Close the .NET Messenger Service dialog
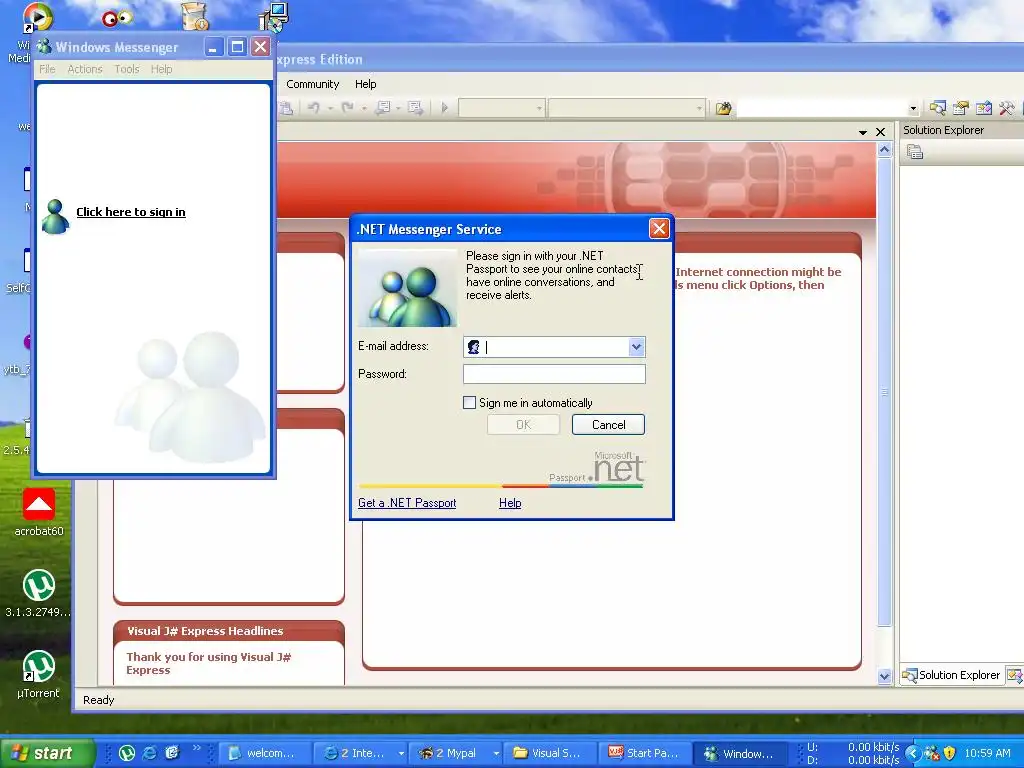This screenshot has height=768, width=1024. pos(659,229)
